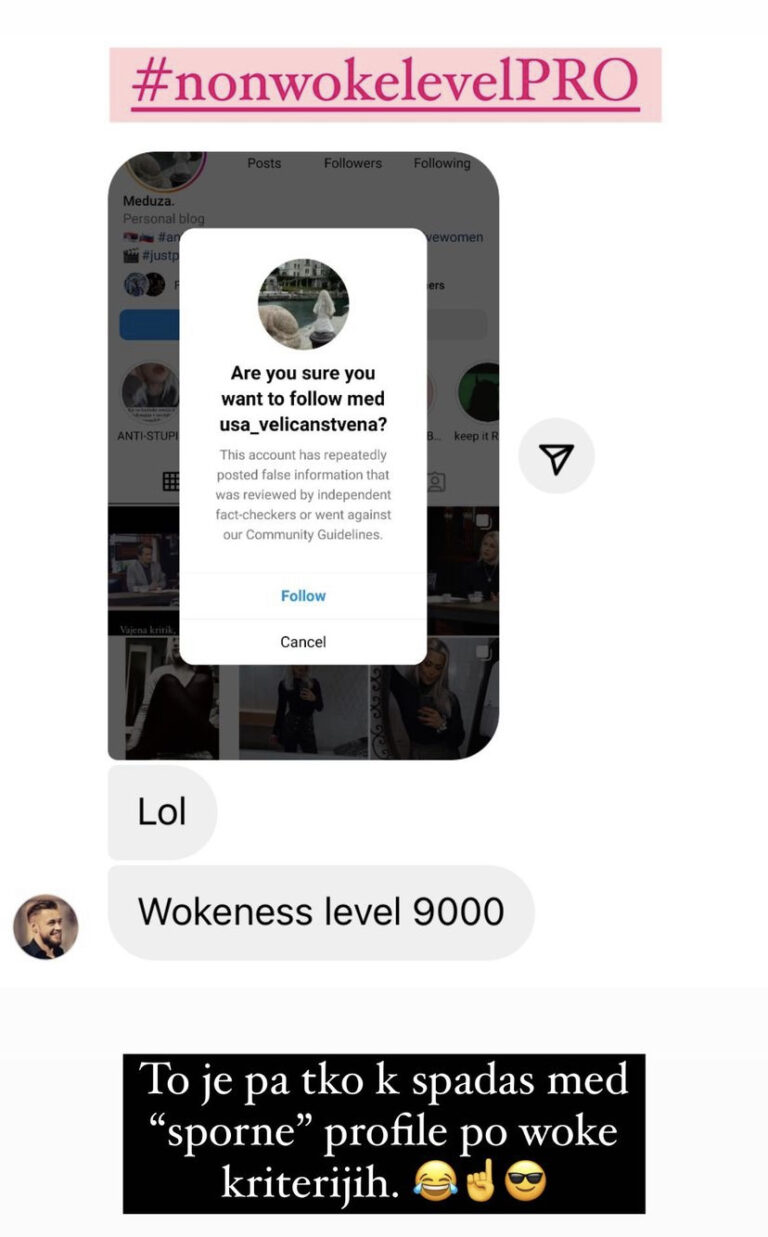This screenshot has width=768, height=1237.
Task: Open the bottom-right mirror selfie post
Action: pyautogui.click(x=436, y=698)
